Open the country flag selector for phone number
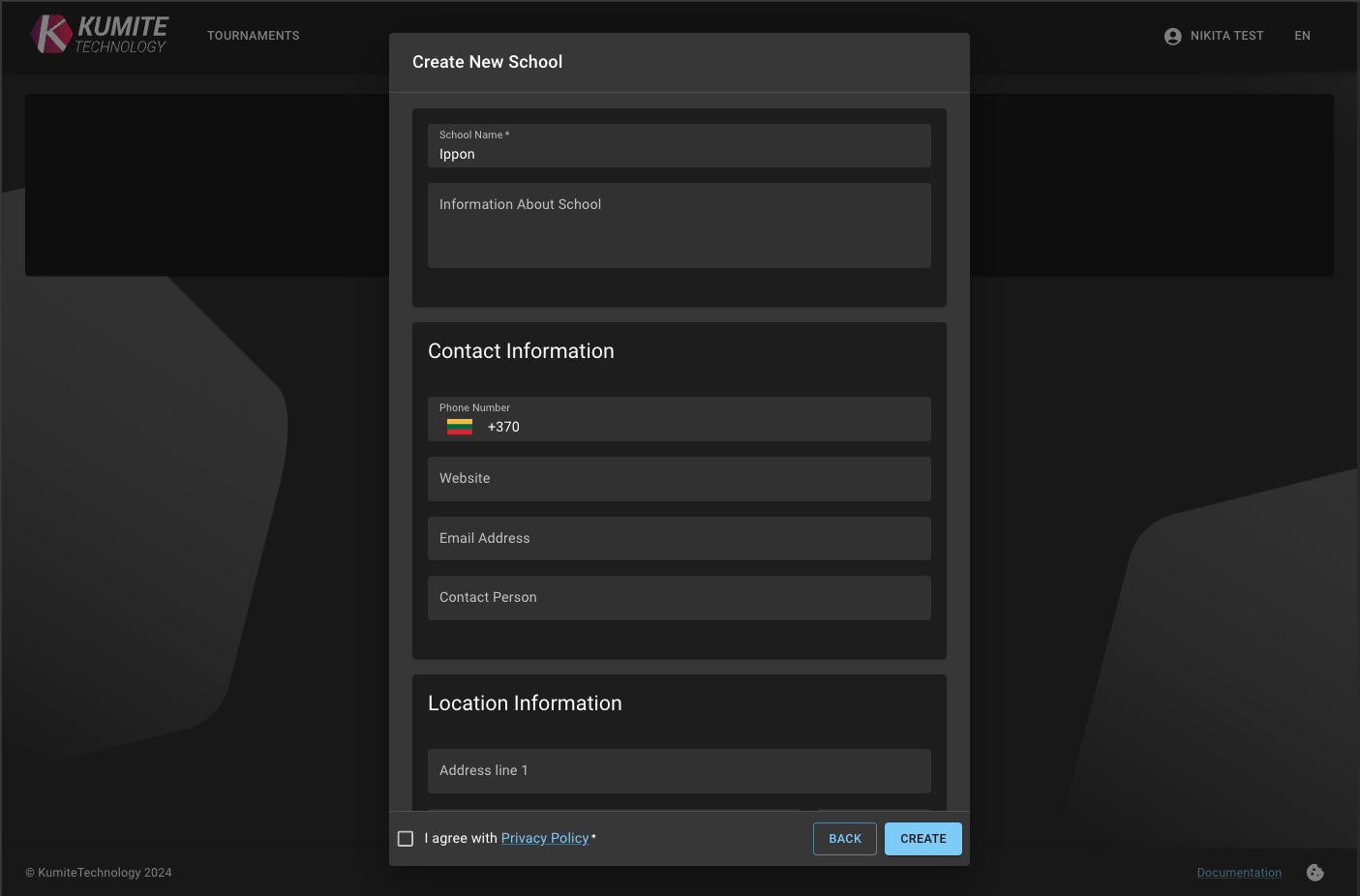 coord(459,426)
